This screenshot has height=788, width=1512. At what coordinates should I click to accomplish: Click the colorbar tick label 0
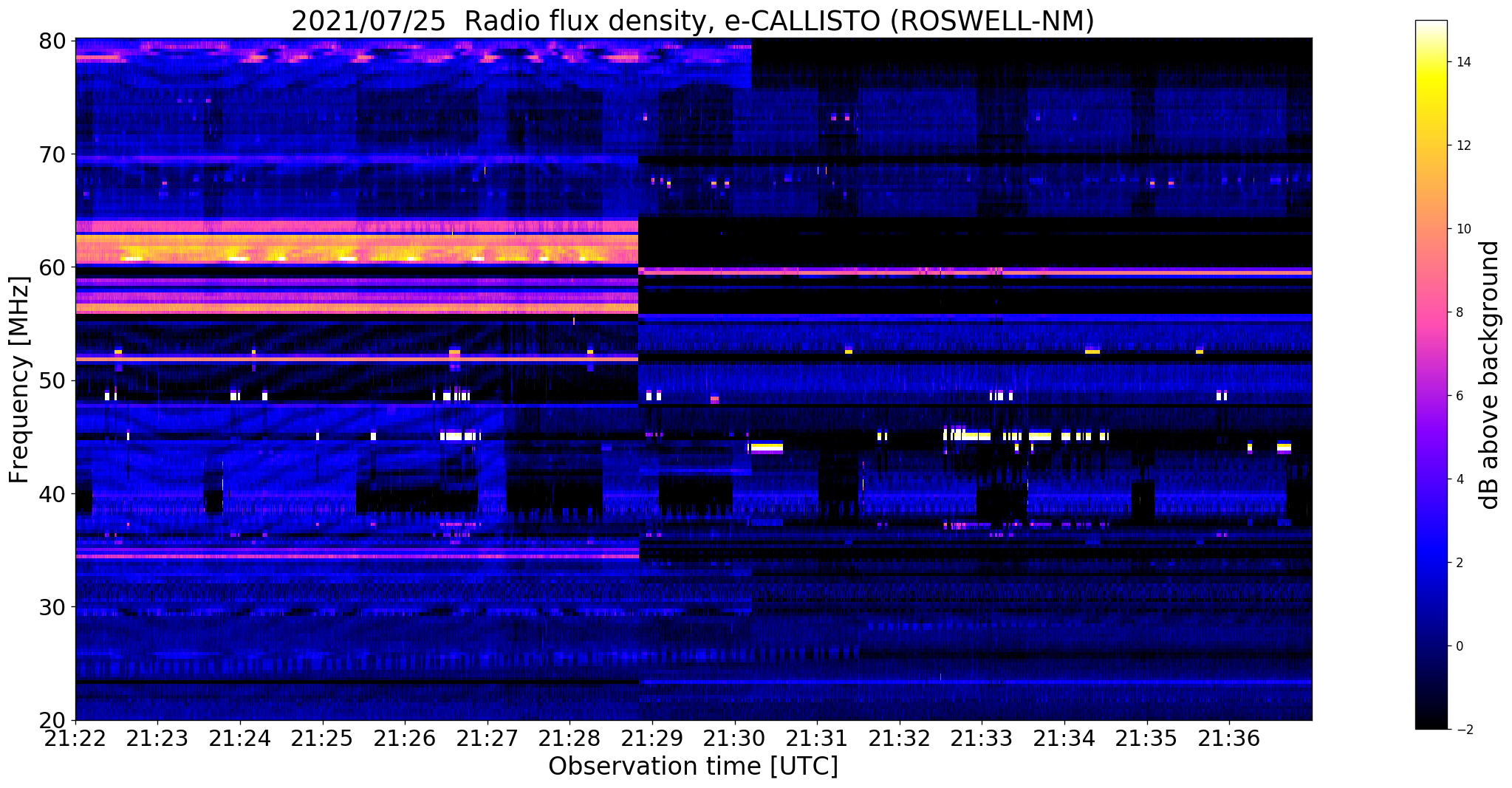coord(1459,646)
